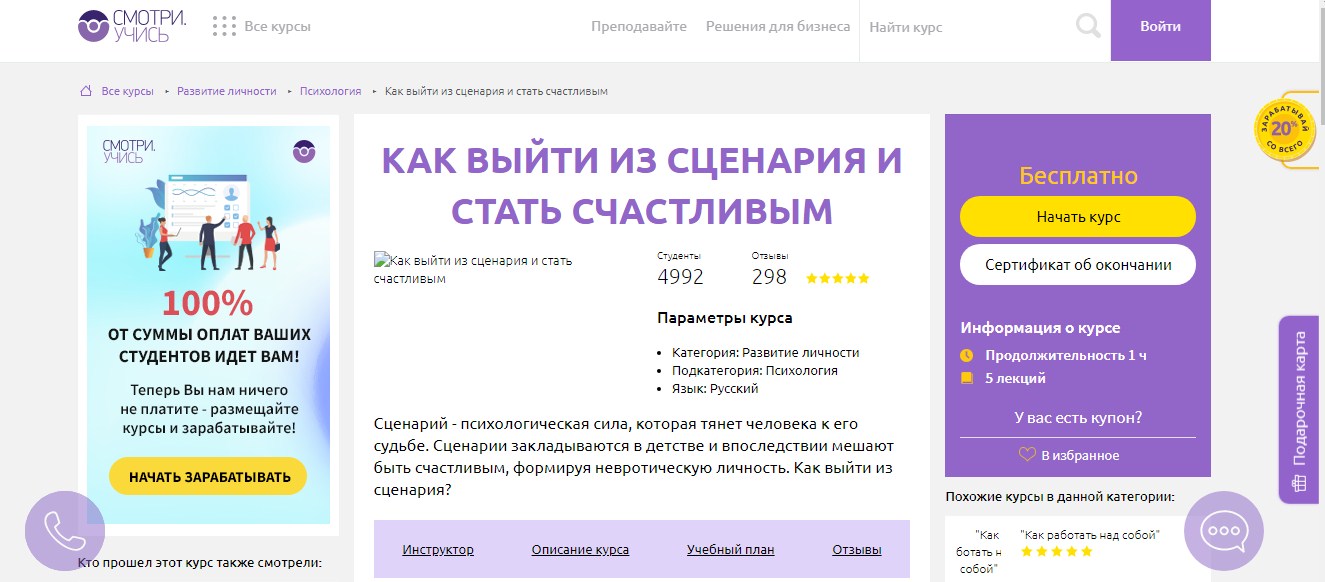Click the search magnifier icon

1088,27
